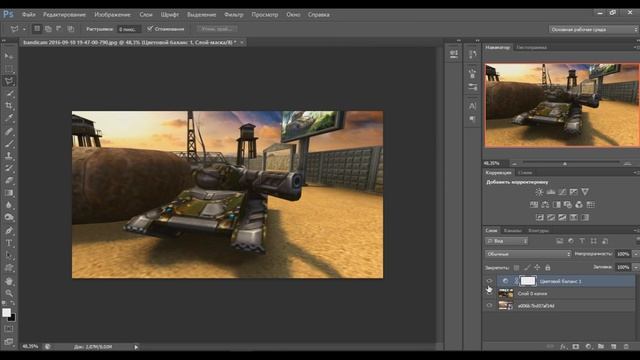
Task: Toggle lock image pixels brush icon
Action: click(x=527, y=268)
